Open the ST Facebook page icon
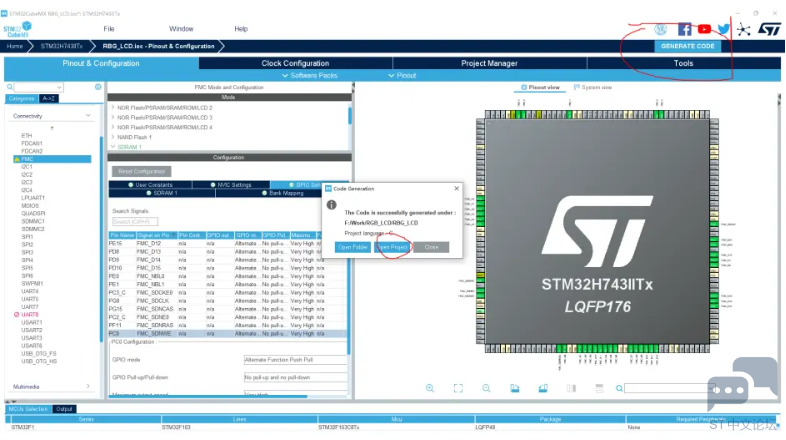786x440 pixels. (x=684, y=29)
